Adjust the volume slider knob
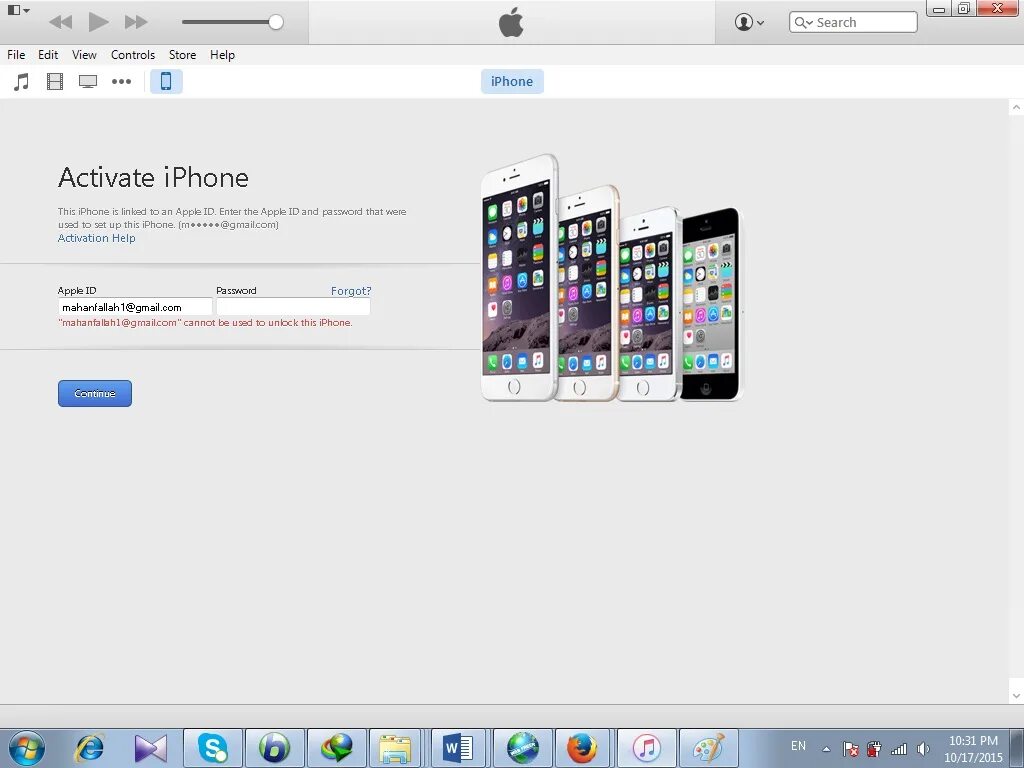The image size is (1024, 768). point(276,22)
